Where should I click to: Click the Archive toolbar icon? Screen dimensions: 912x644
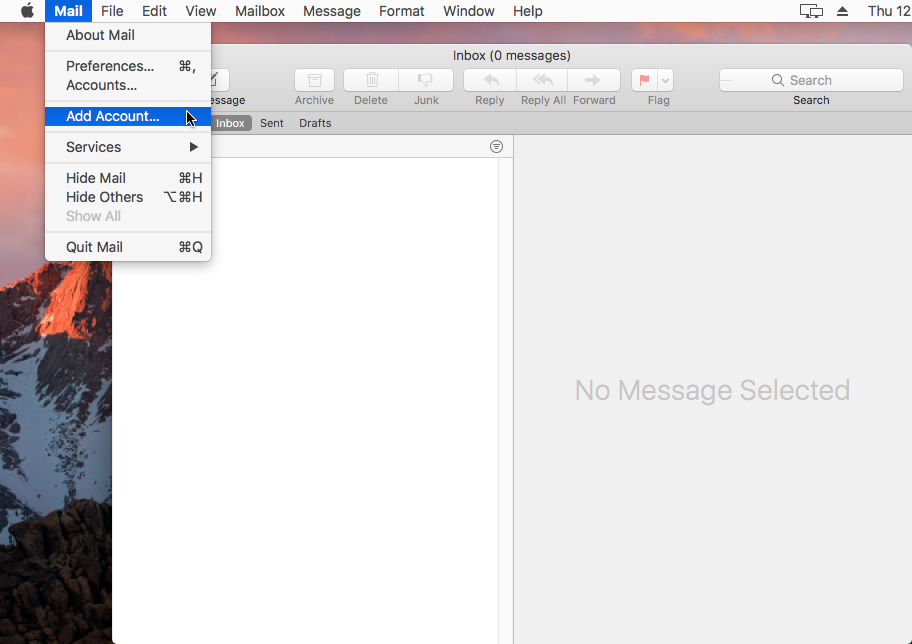pos(314,80)
